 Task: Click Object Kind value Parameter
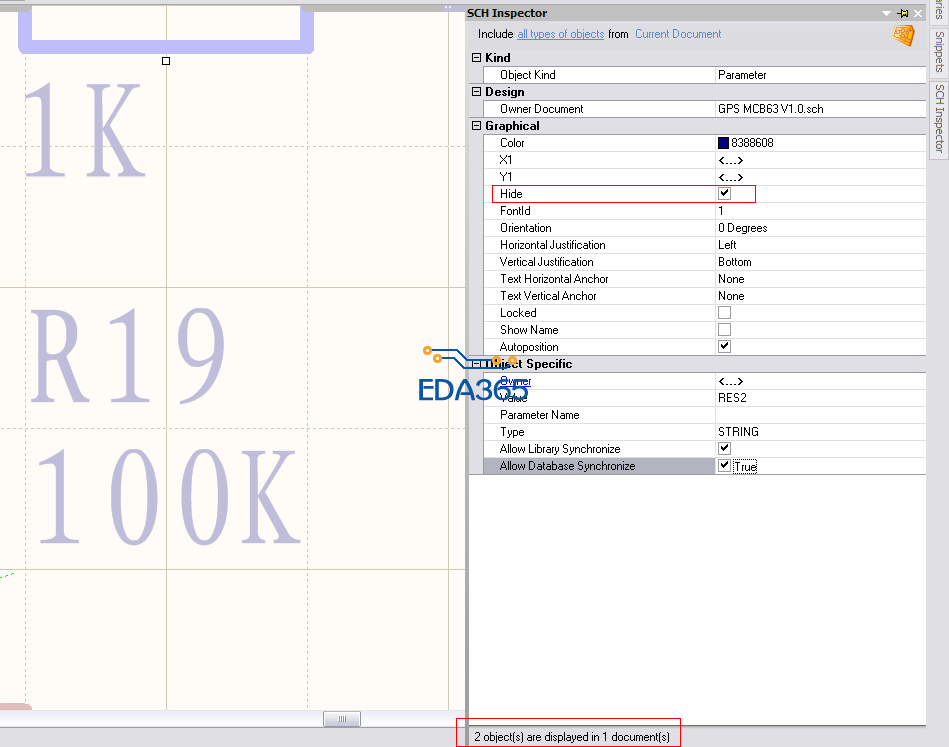[820, 74]
